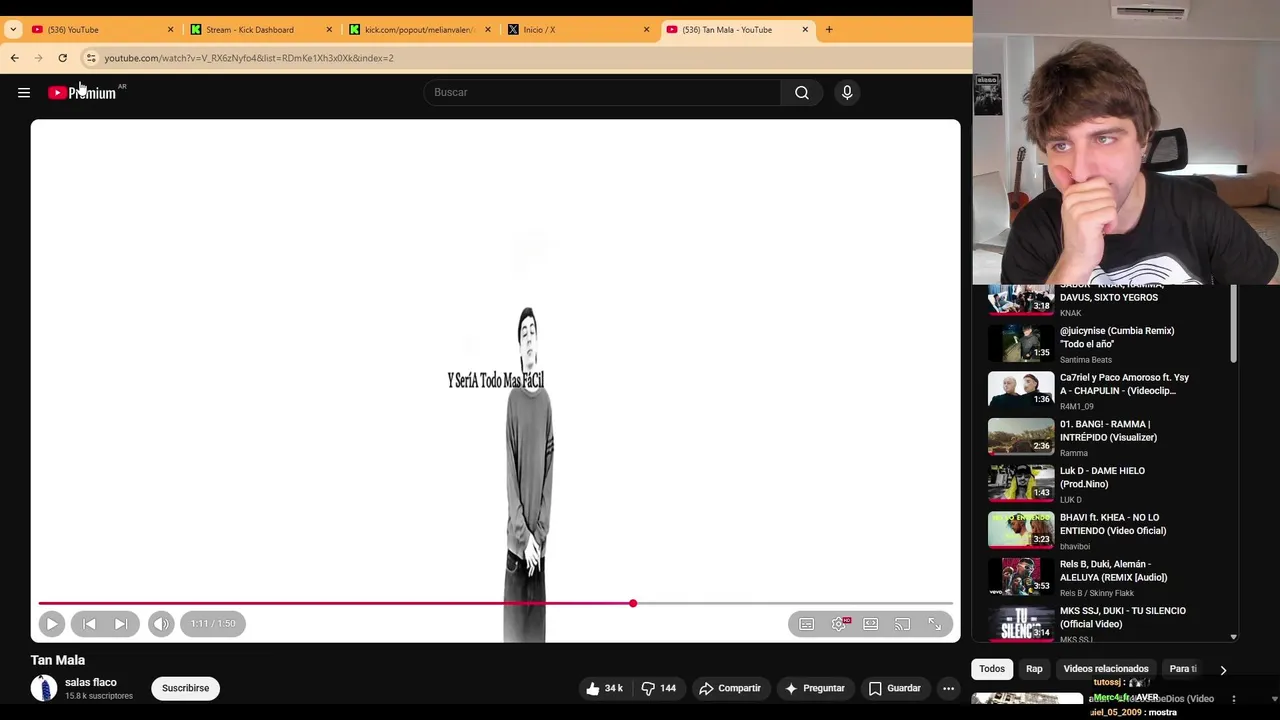Click the 1:11 / 1:50 time display

click(213, 624)
